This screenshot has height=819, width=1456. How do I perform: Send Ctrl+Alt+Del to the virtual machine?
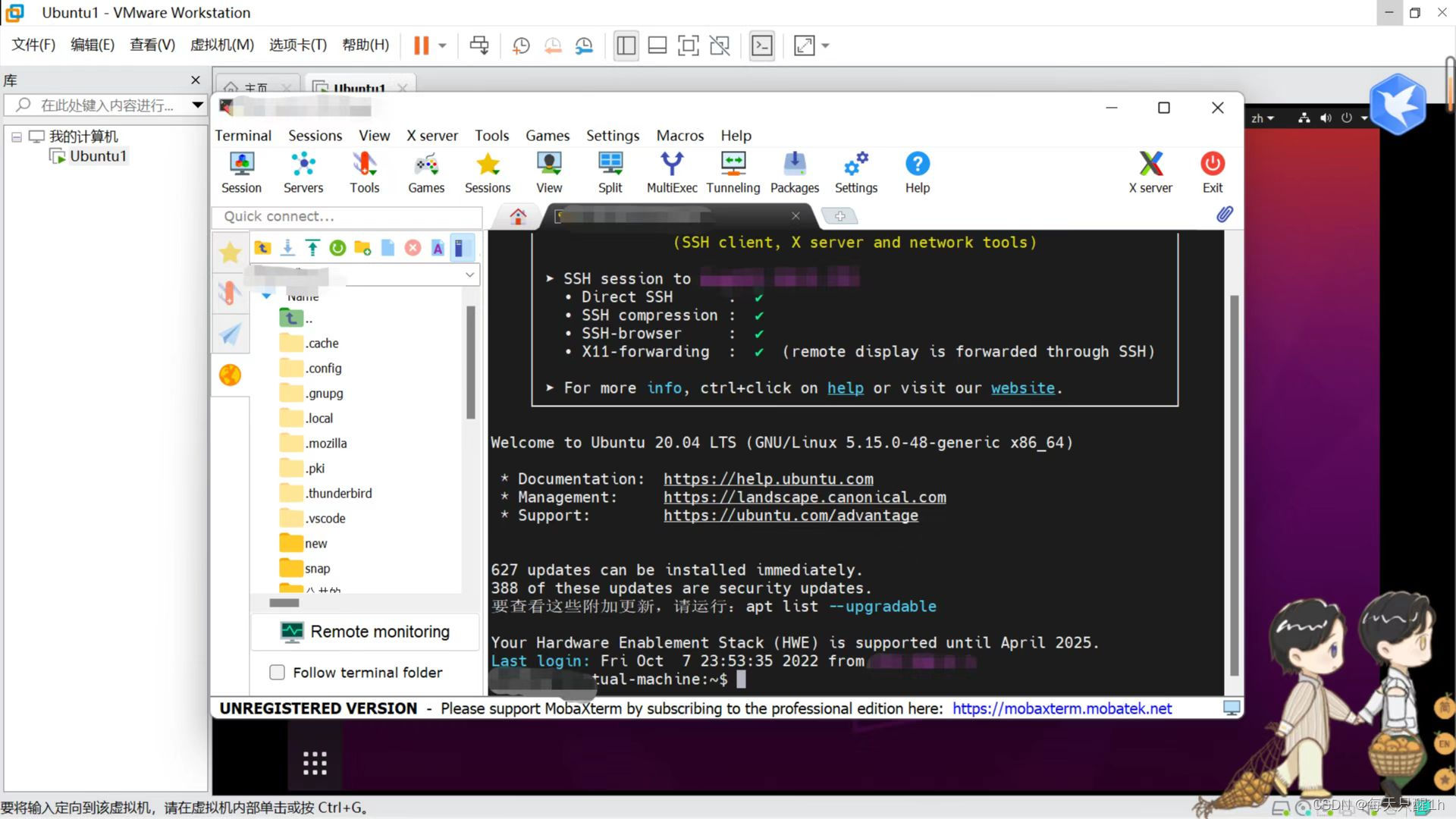(479, 45)
